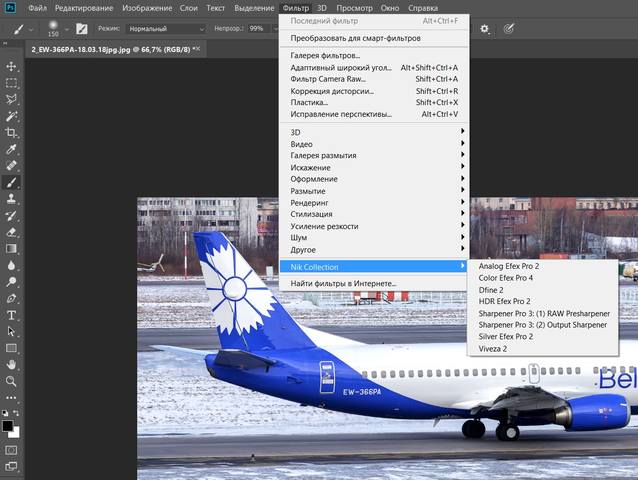Select the Crop tool
Image resolution: width=638 pixels, height=480 pixels.
11,133
